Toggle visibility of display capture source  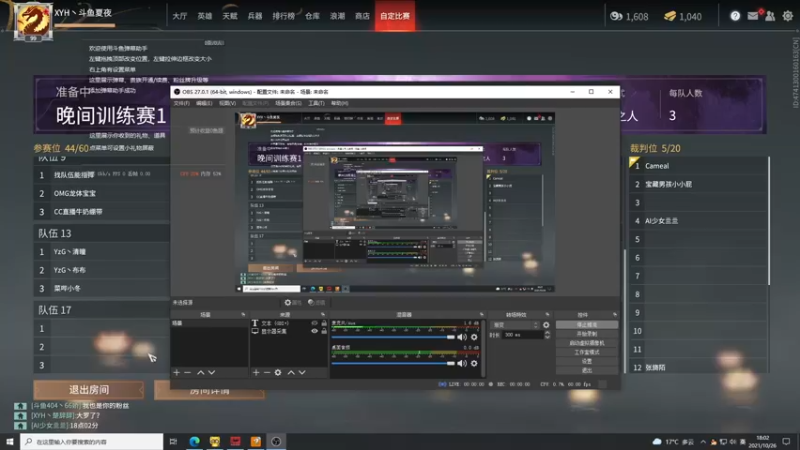click(x=314, y=331)
